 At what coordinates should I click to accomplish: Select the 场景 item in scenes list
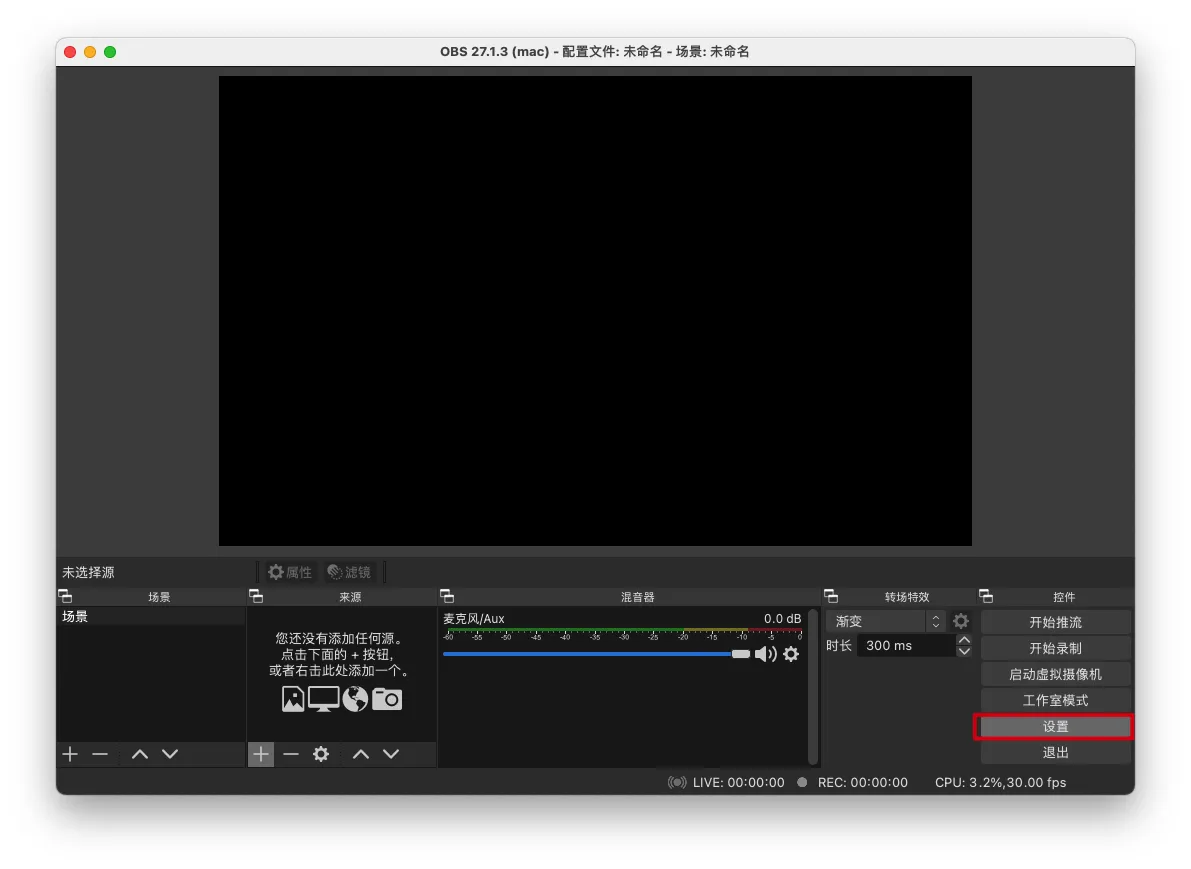click(x=150, y=617)
